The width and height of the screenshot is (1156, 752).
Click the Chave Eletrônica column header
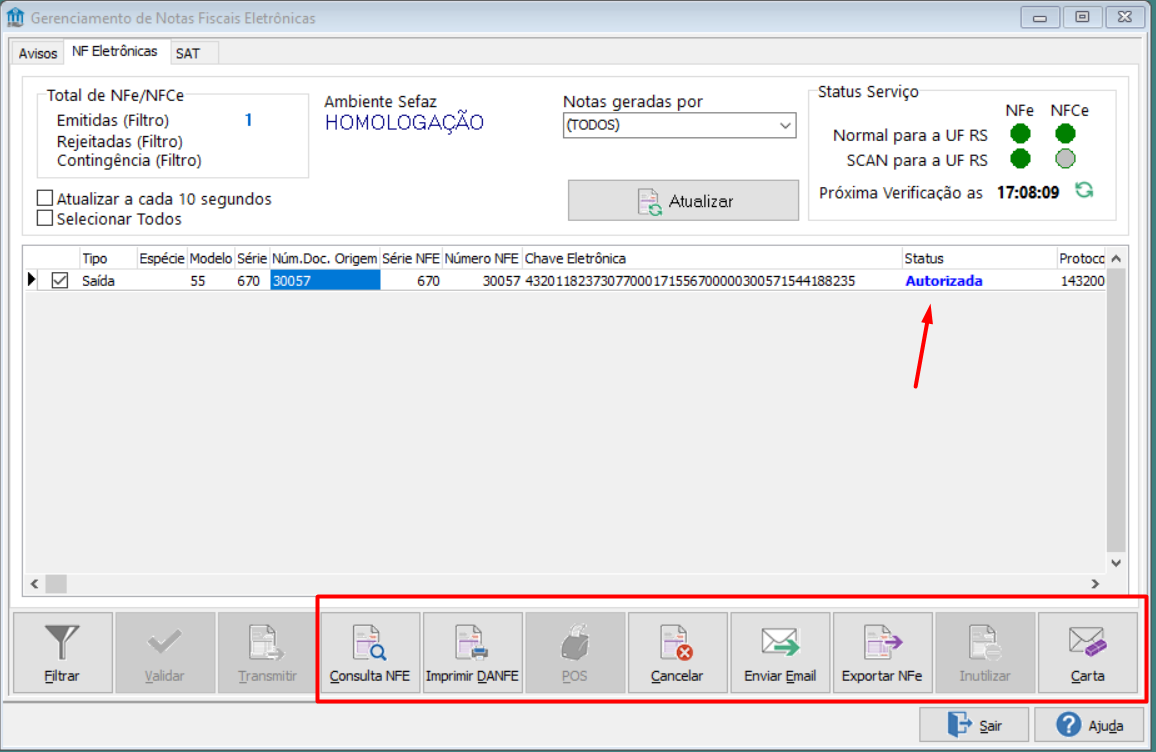[x=711, y=259]
